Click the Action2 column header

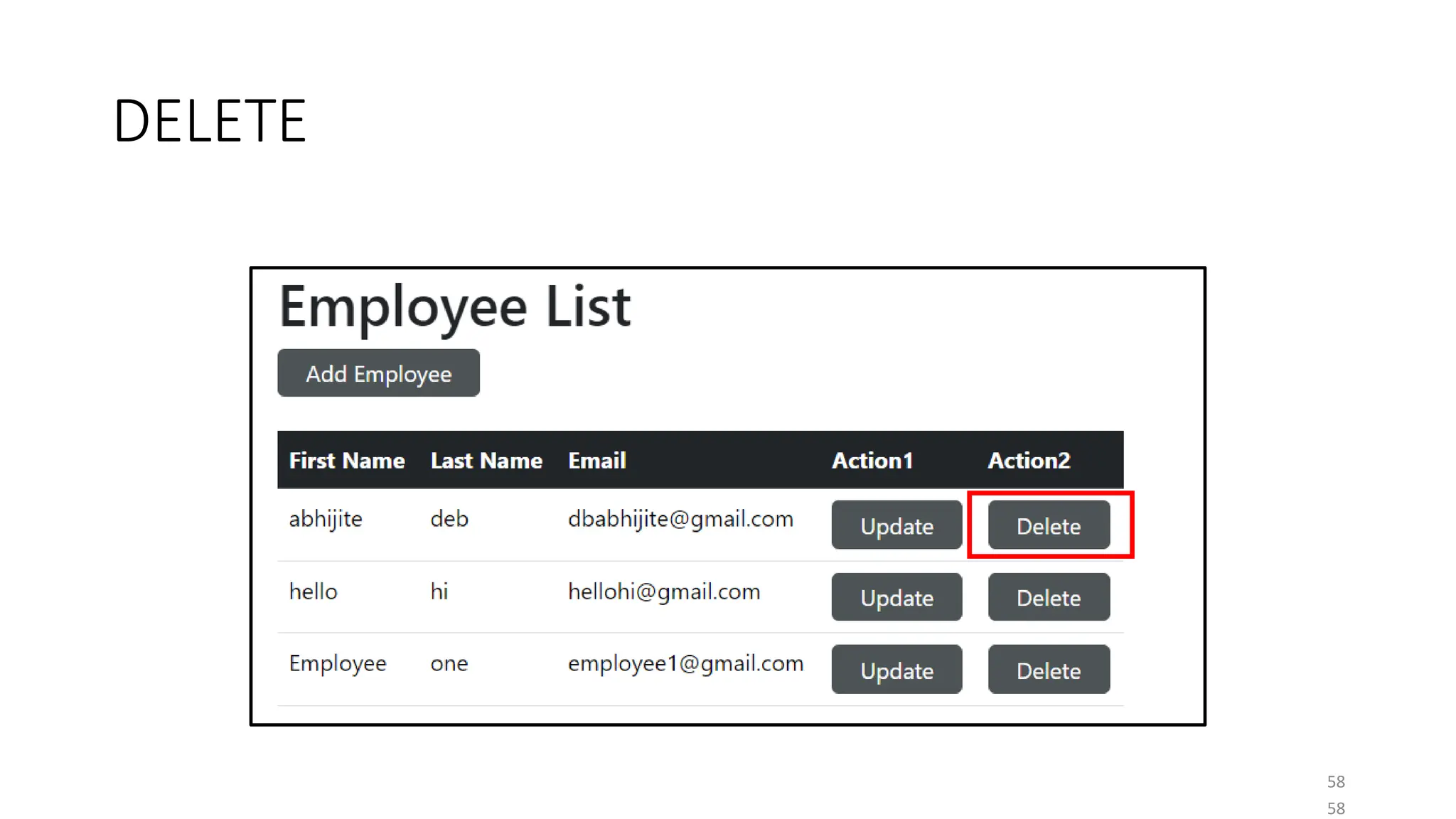pos(1029,461)
